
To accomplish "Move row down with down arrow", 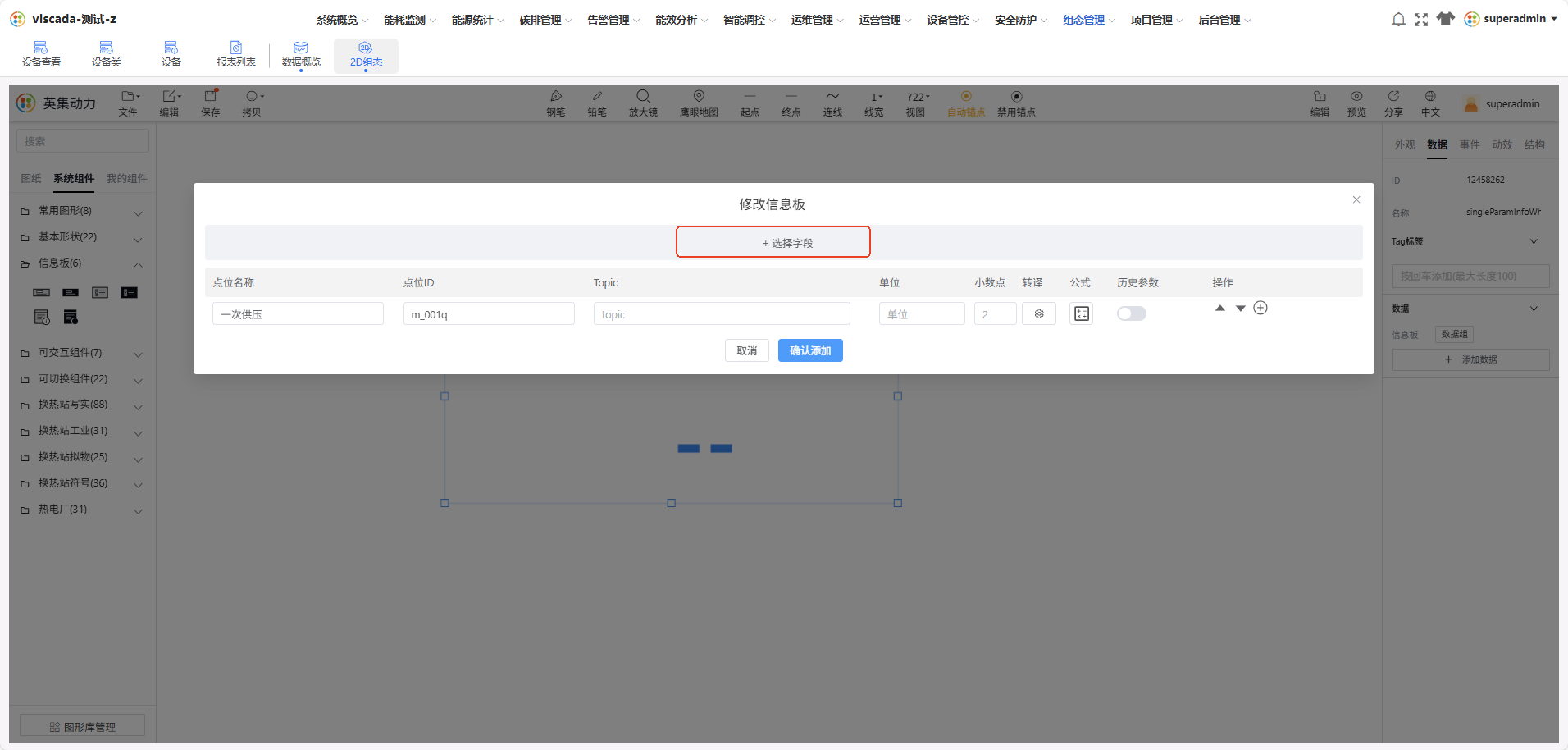I will (1241, 308).
